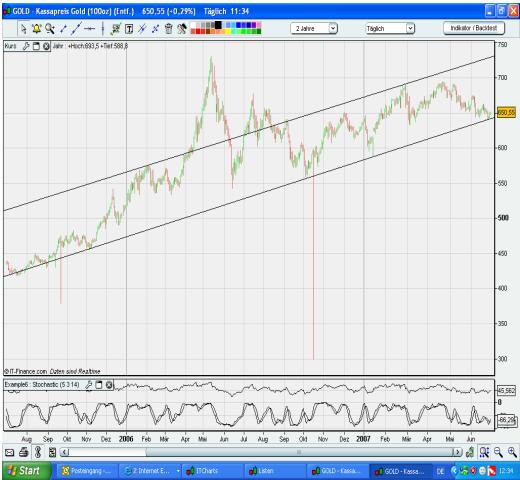Select the crossed-out line tool
Screen dimensions: 520x480
coord(142,29)
